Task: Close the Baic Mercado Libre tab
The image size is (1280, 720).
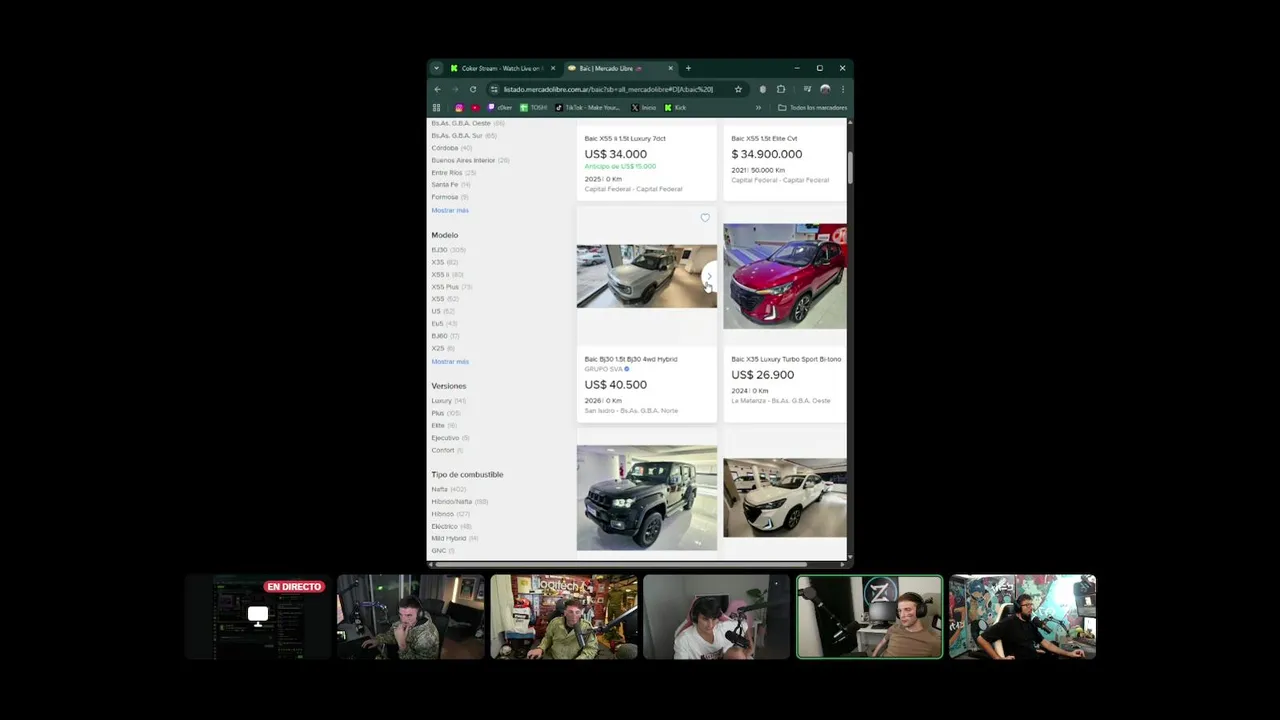Action: pos(670,68)
